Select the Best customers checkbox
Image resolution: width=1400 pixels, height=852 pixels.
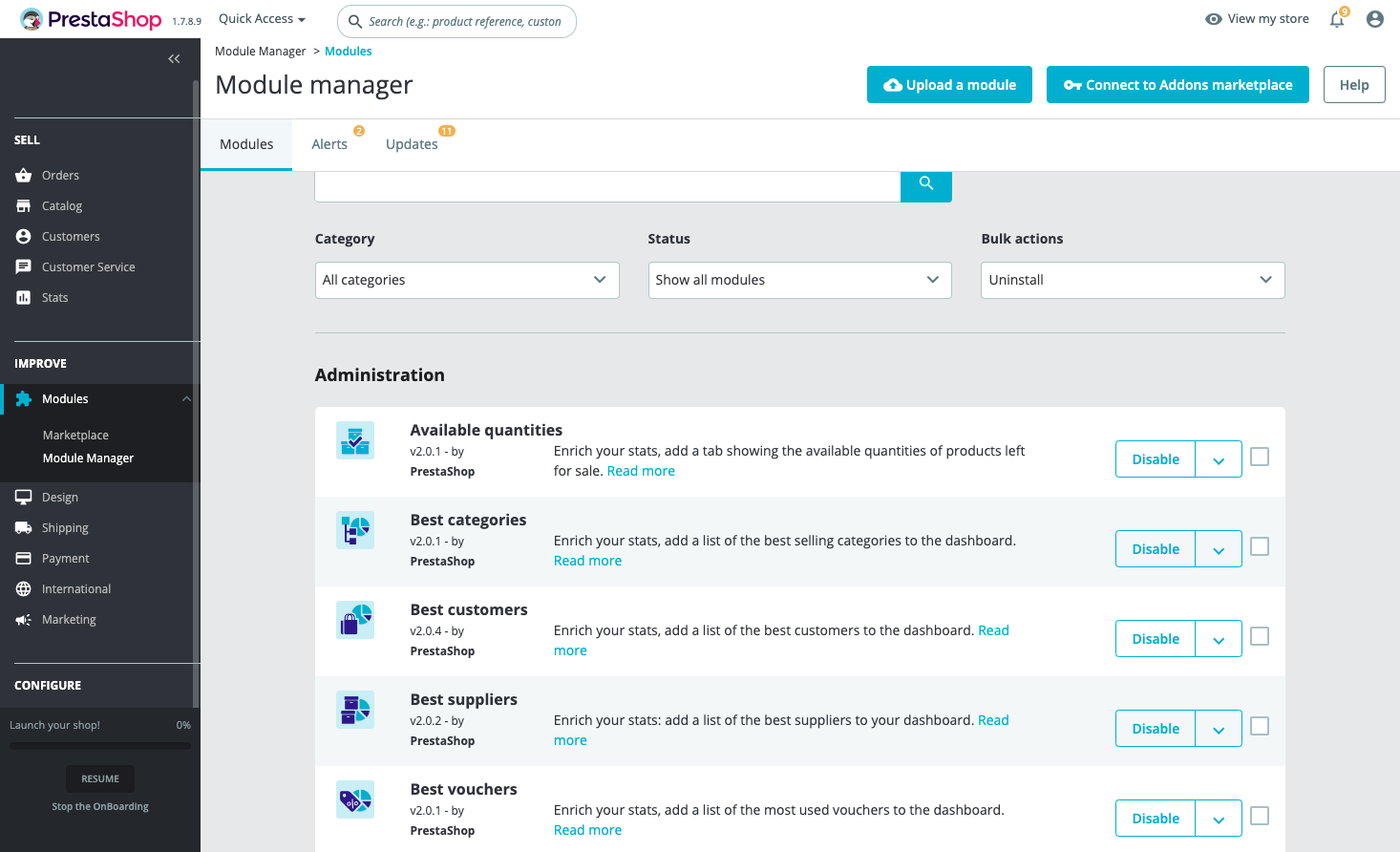point(1260,636)
